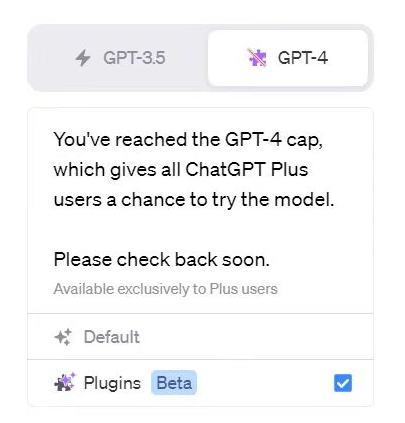The width and height of the screenshot is (405, 423).
Task: Click the blue Beta badge
Action: coord(174,383)
